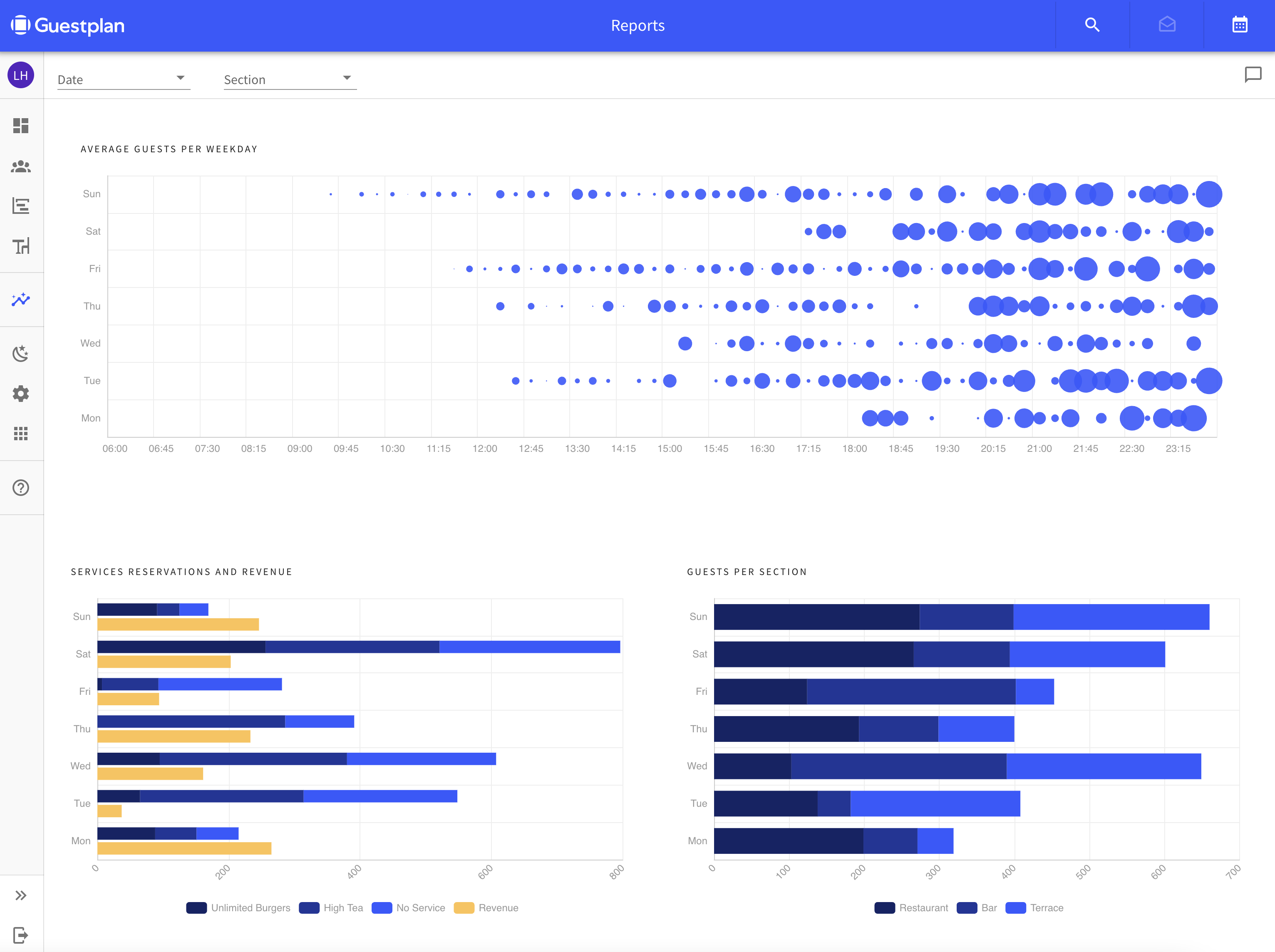The width and height of the screenshot is (1275, 952).
Task: Open the table layout icon in sidebar
Action: tap(21, 247)
